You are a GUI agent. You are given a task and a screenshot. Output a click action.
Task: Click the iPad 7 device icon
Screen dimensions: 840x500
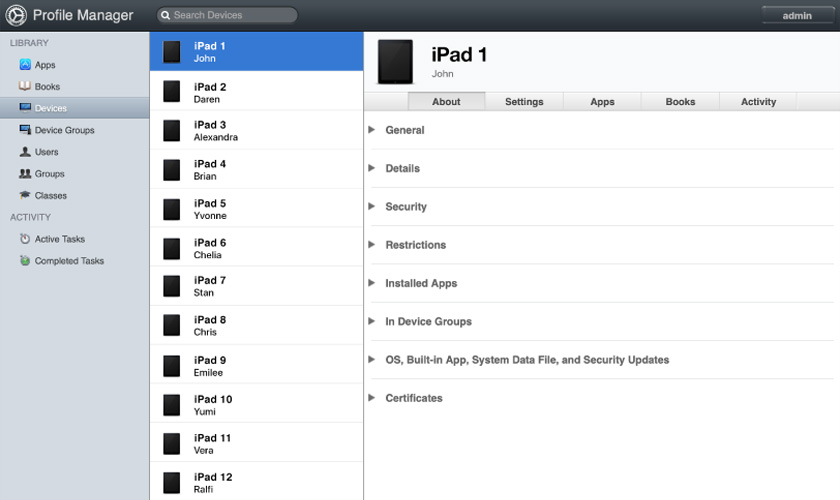coord(171,286)
